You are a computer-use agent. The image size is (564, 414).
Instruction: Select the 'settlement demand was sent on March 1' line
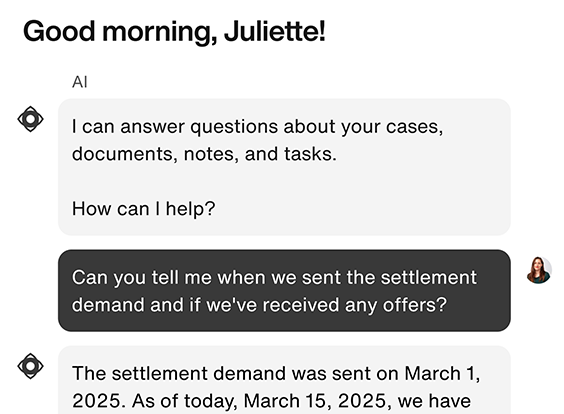coord(276,373)
